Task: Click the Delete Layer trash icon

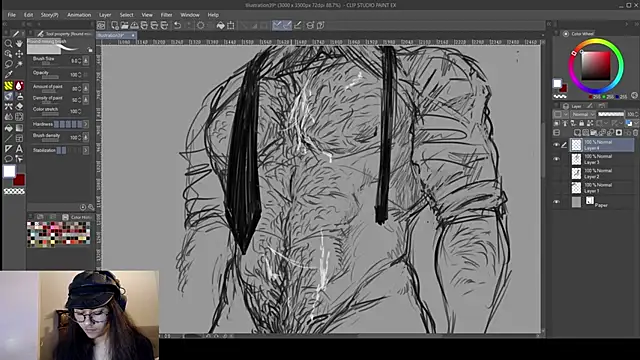Action: [635, 133]
